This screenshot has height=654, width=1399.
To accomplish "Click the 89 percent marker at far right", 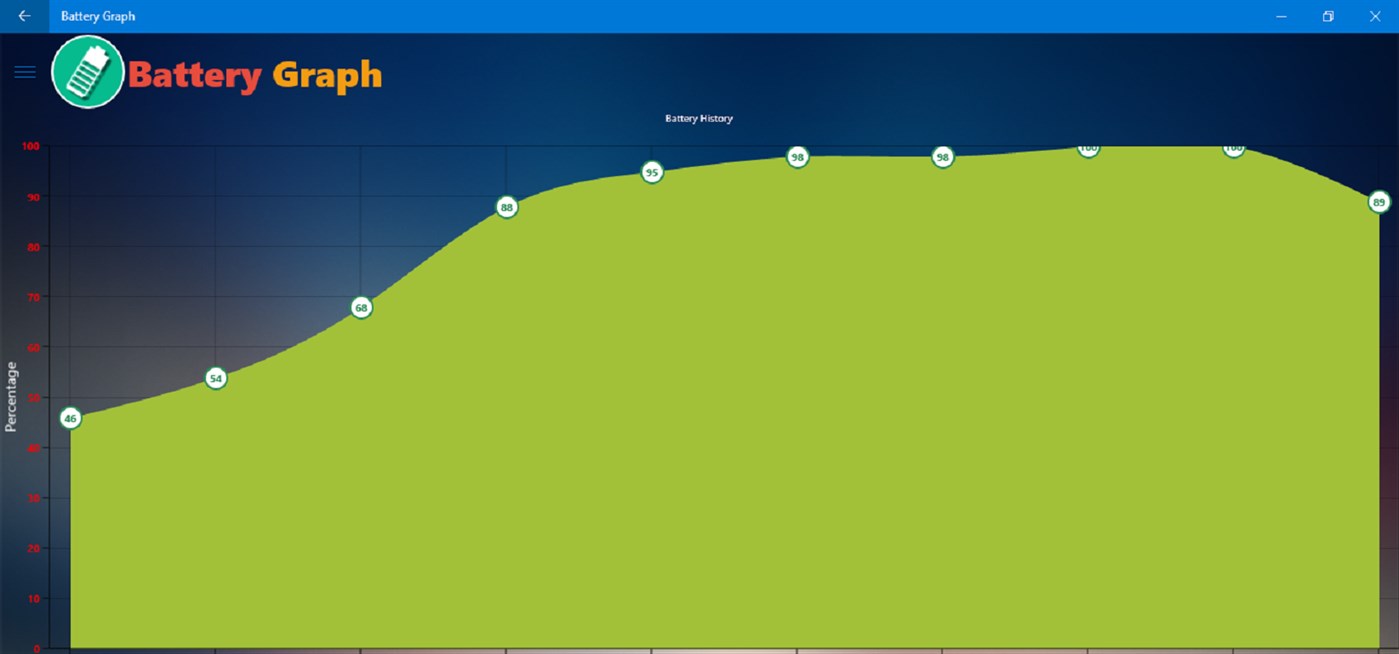I will pos(1380,201).
